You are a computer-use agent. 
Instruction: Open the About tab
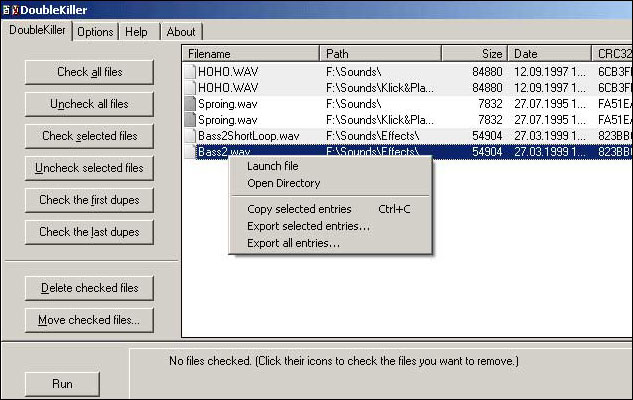(181, 32)
